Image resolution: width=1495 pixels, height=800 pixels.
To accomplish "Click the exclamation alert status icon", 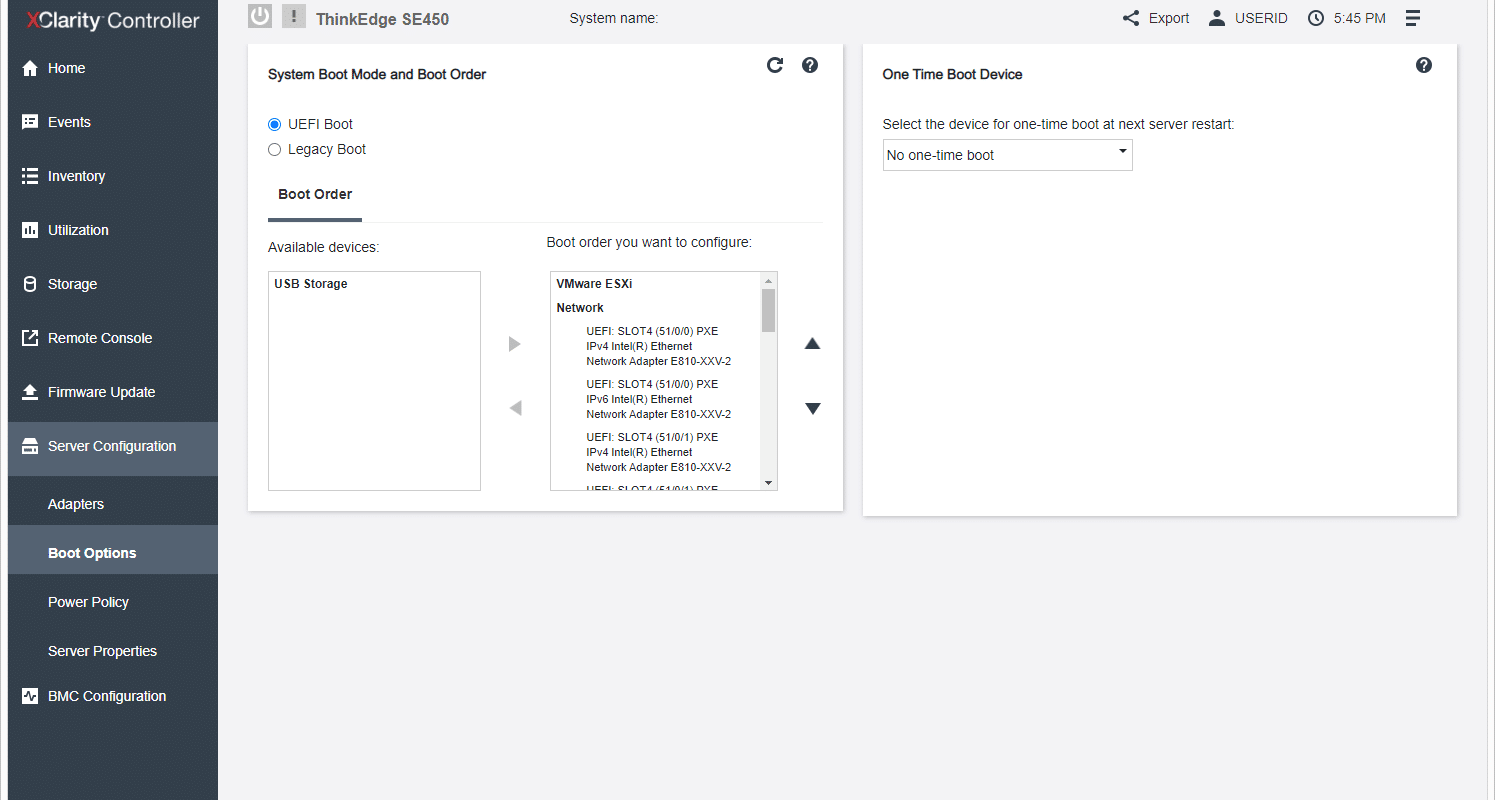I will pos(294,16).
